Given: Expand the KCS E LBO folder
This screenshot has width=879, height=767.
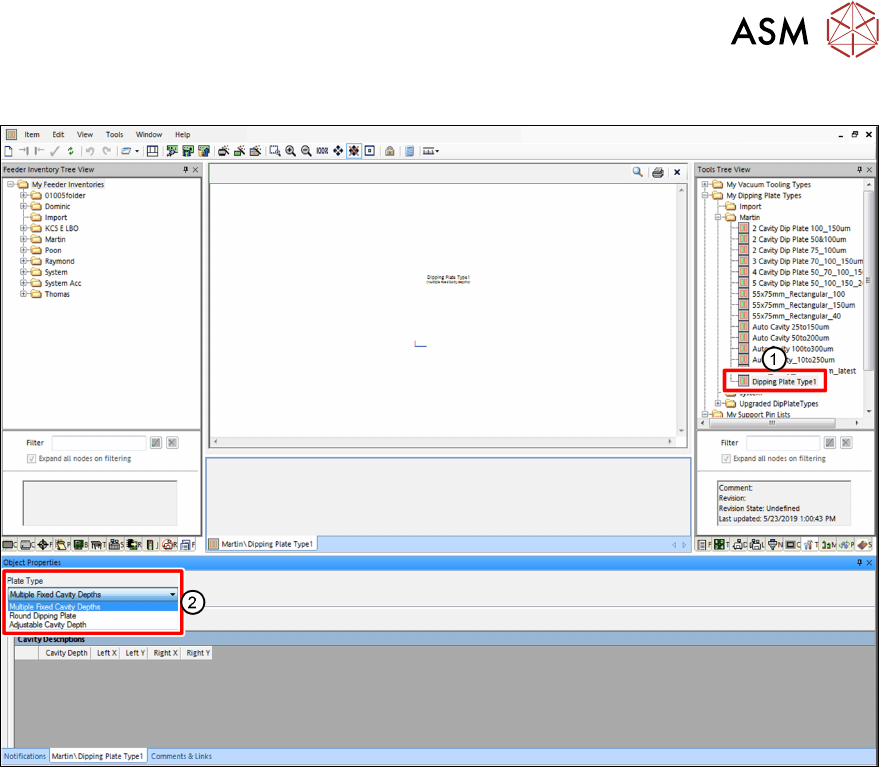Looking at the screenshot, I should 24,228.
